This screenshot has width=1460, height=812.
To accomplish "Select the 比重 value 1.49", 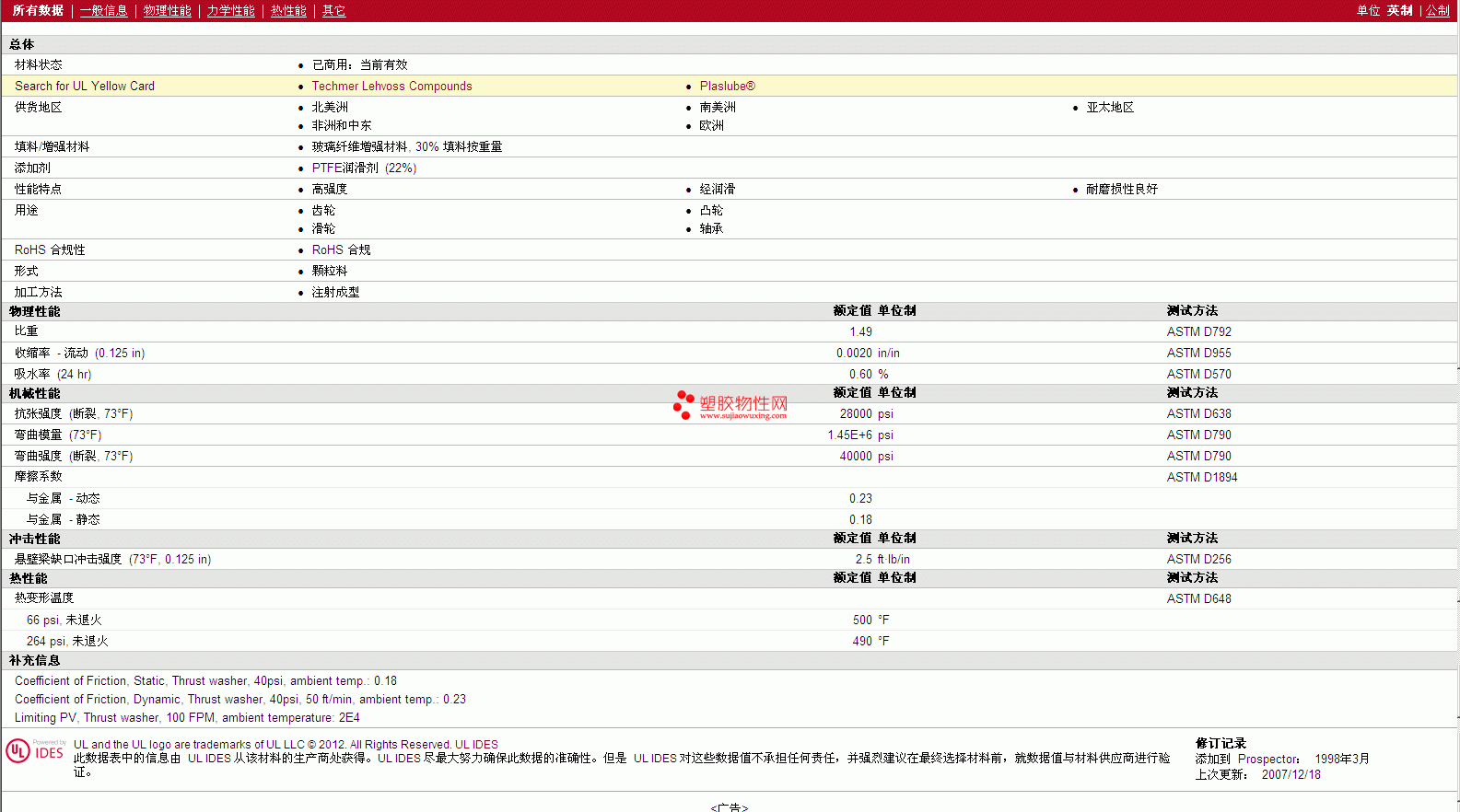I will pyautogui.click(x=861, y=332).
